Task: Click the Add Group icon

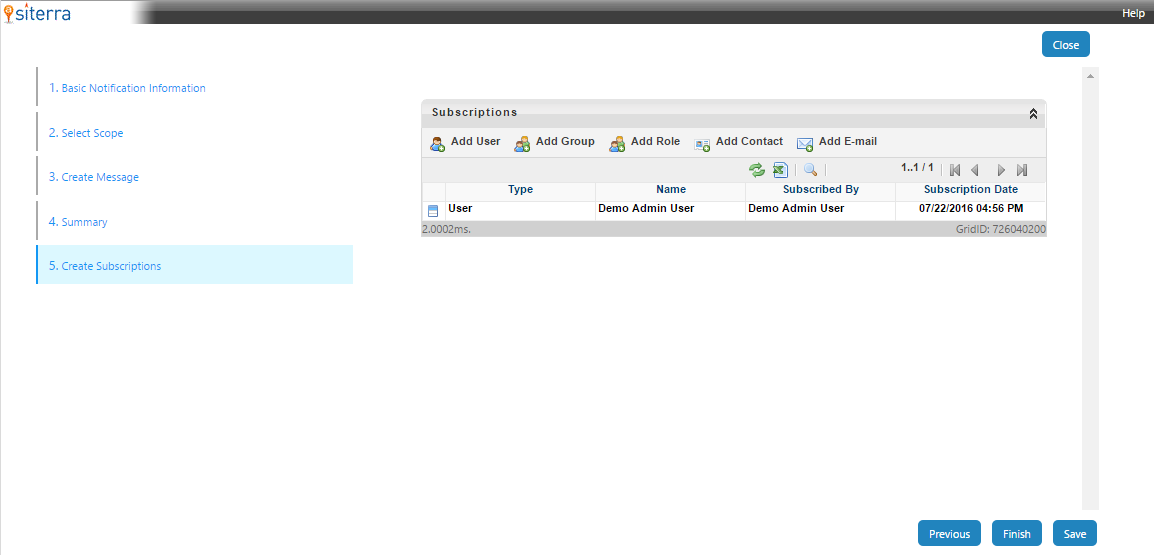Action: point(522,143)
